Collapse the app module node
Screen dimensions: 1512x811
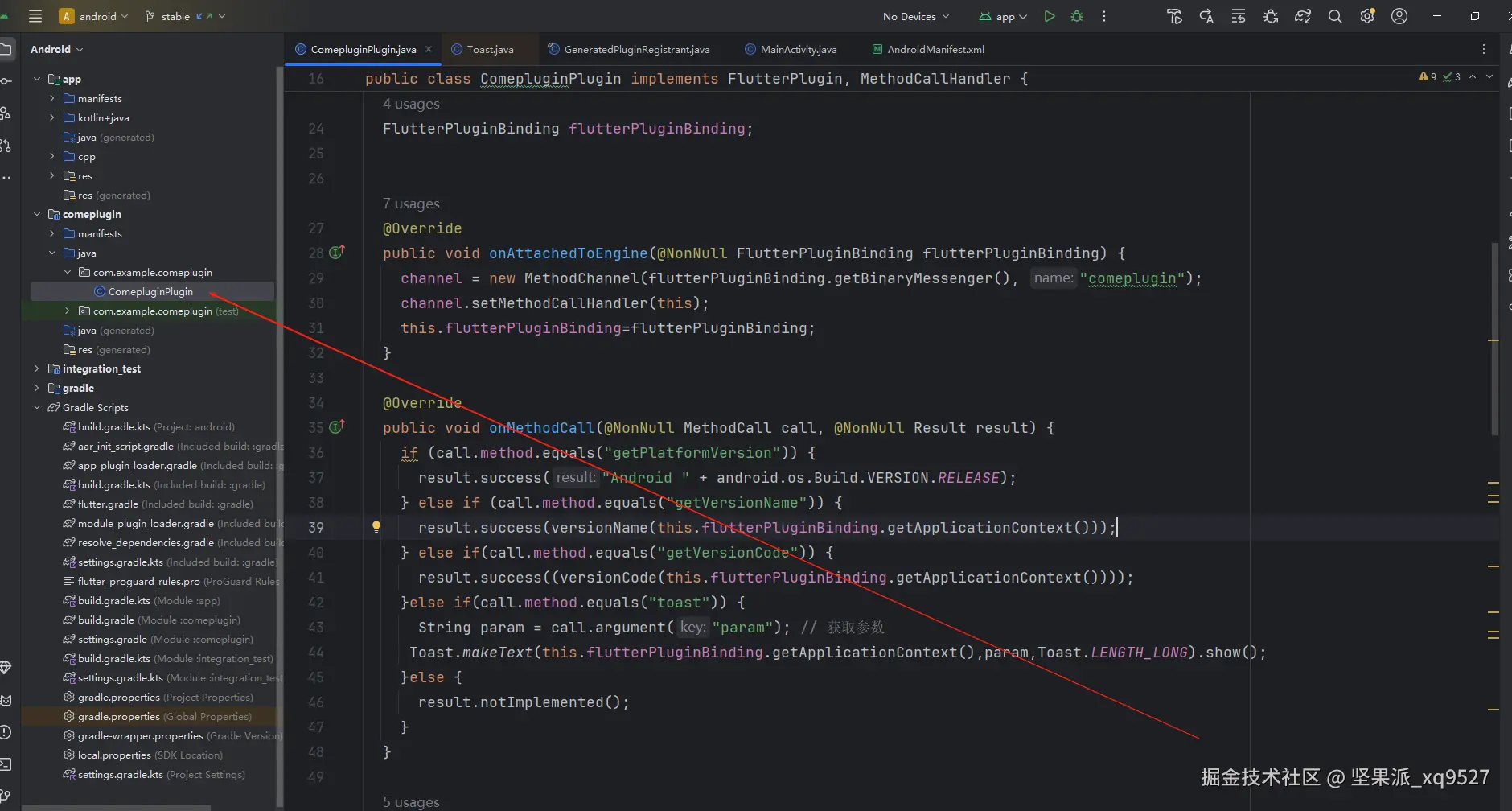coord(37,79)
